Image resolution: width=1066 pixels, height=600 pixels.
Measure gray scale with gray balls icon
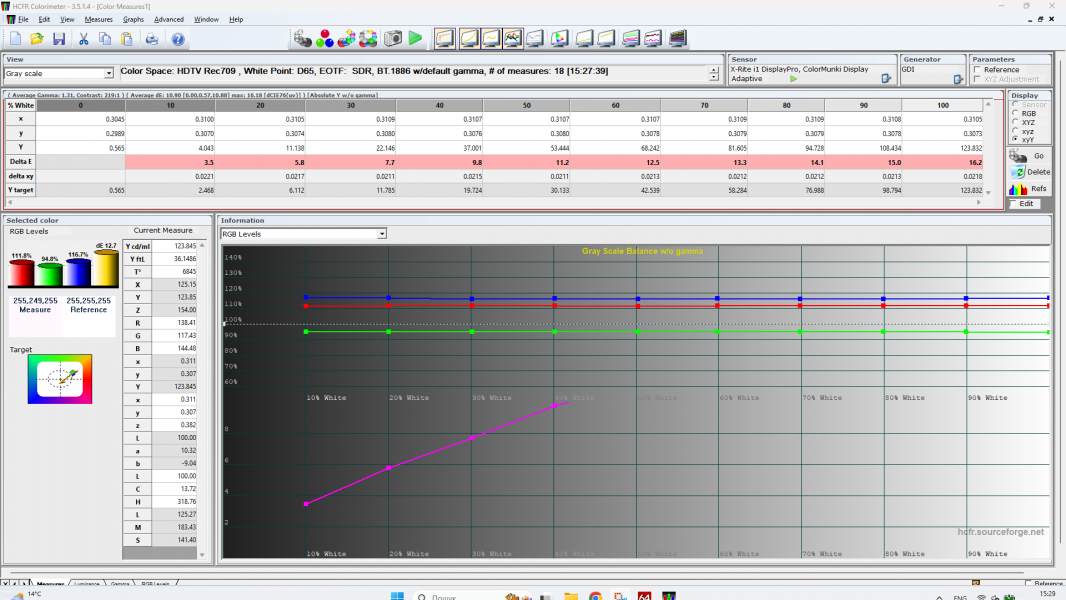click(303, 38)
